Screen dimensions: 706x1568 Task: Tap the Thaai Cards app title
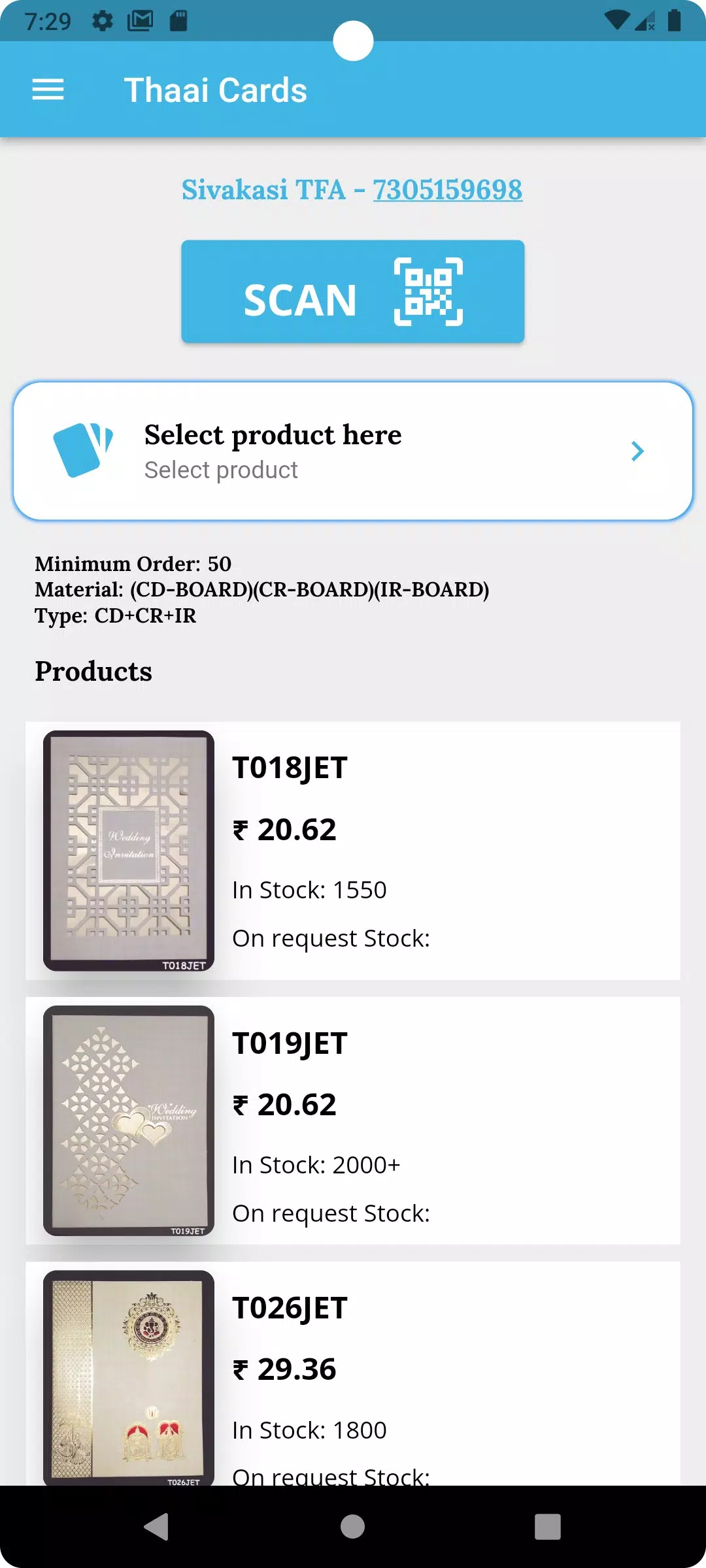click(215, 90)
